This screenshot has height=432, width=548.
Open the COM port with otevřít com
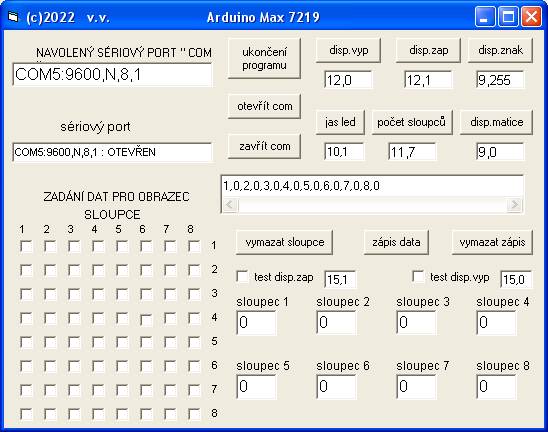click(x=264, y=106)
